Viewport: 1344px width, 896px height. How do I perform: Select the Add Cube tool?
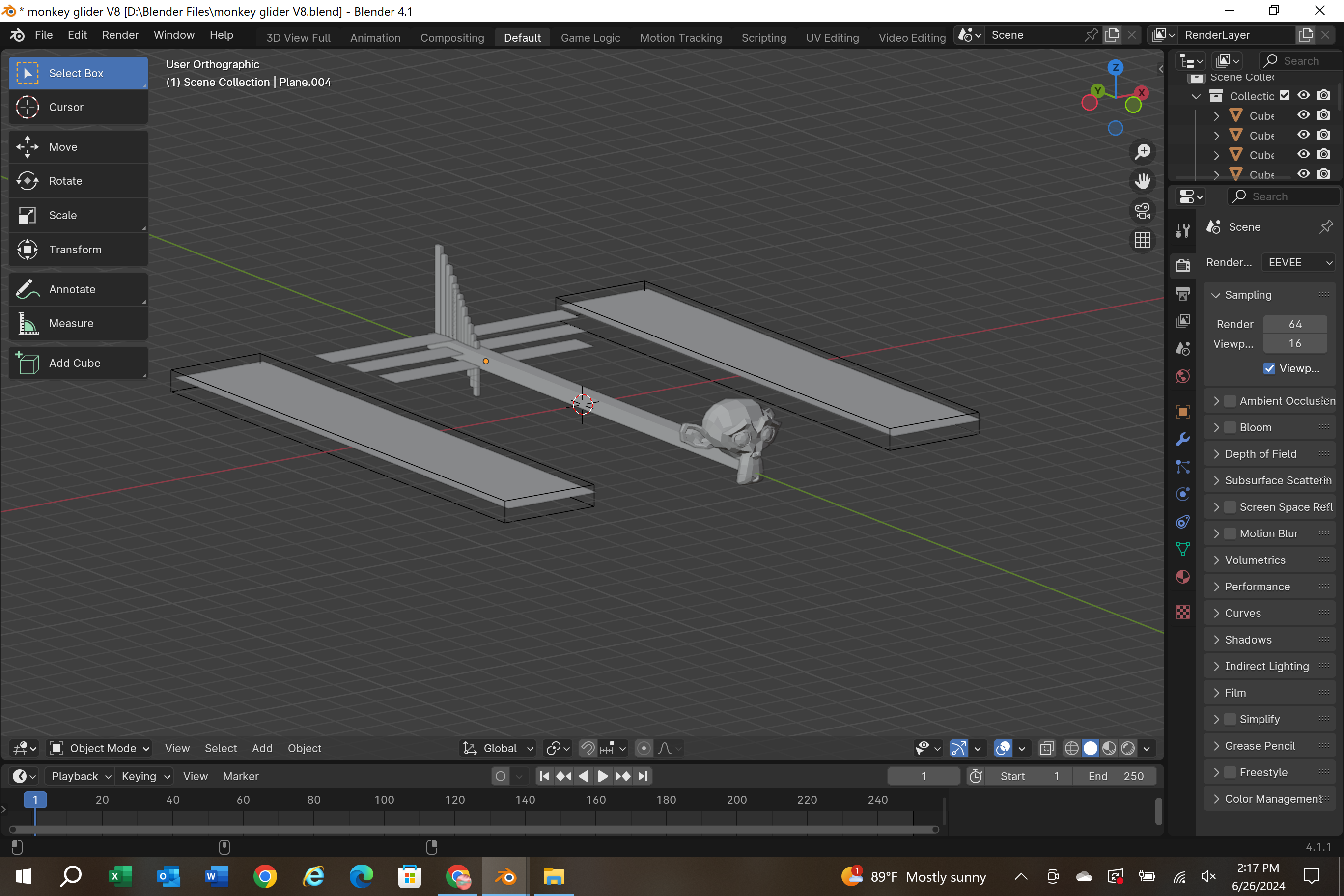click(x=78, y=363)
